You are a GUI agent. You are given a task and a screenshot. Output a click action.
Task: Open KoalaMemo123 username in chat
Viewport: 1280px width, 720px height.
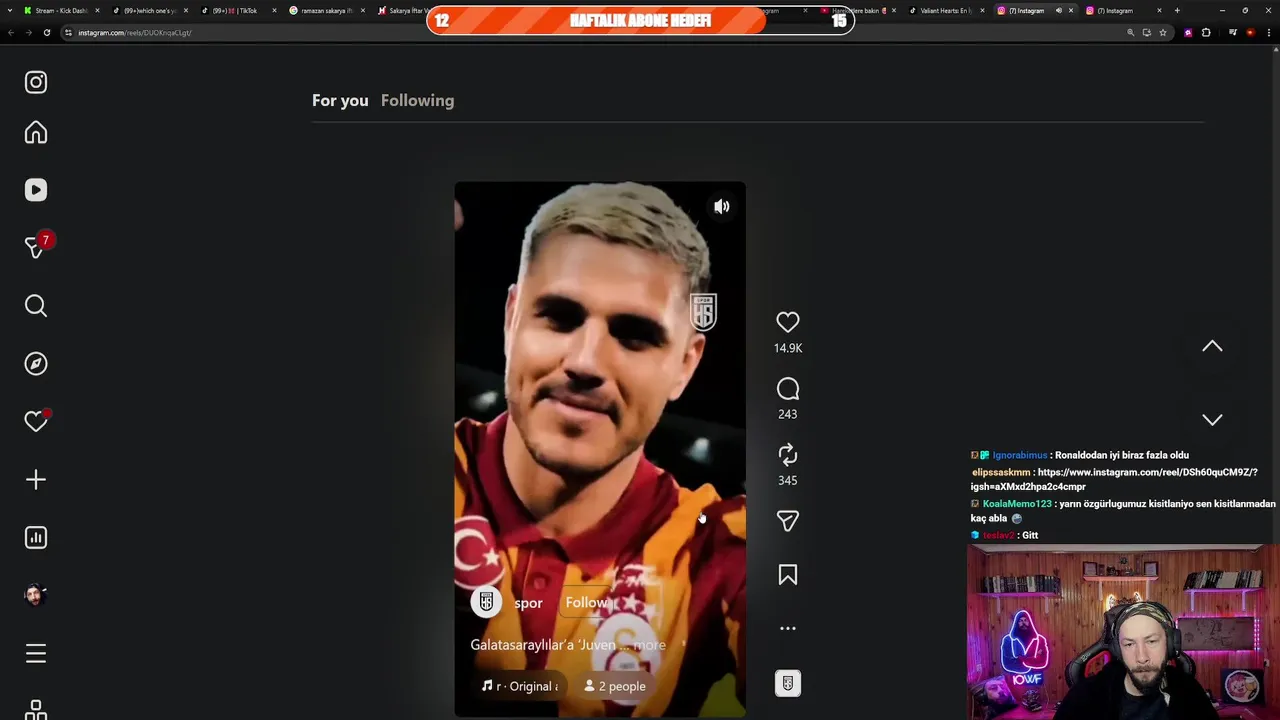click(x=1017, y=504)
